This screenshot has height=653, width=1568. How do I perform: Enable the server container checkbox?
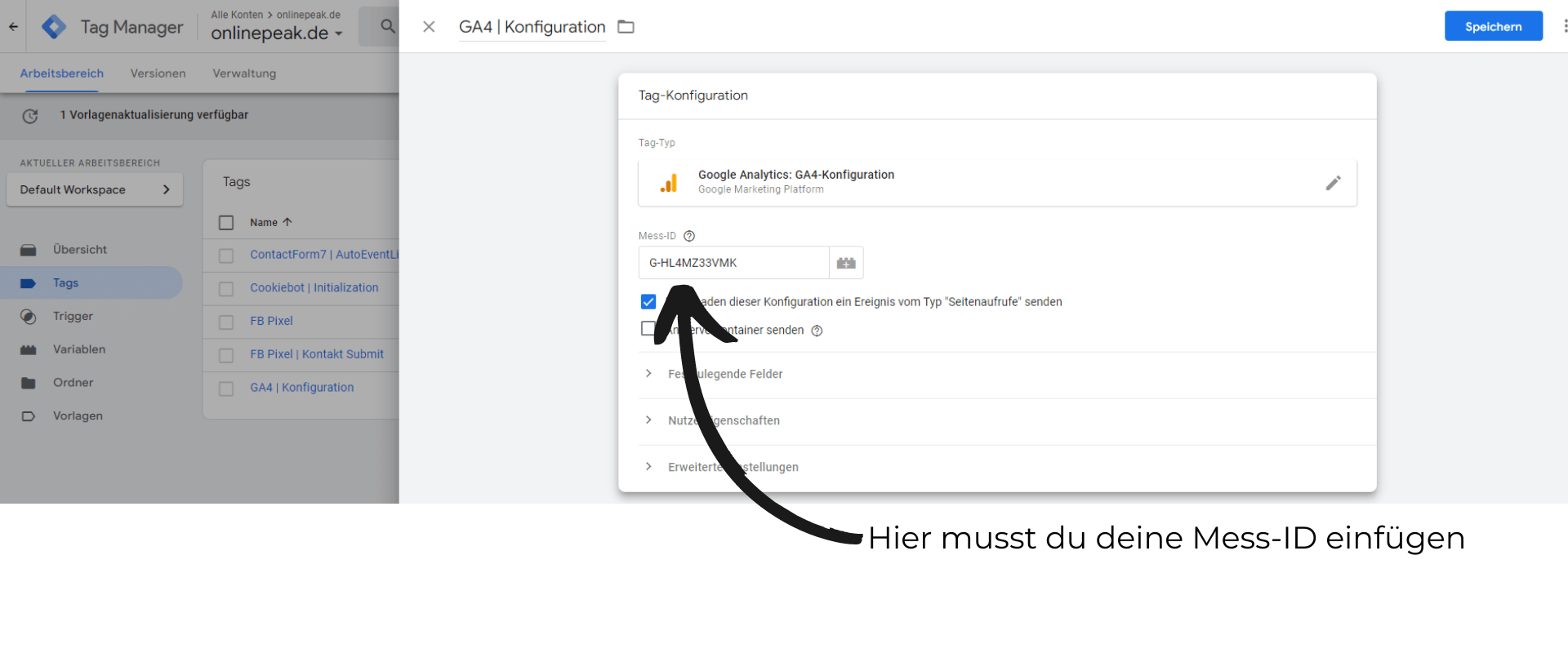[x=648, y=329]
